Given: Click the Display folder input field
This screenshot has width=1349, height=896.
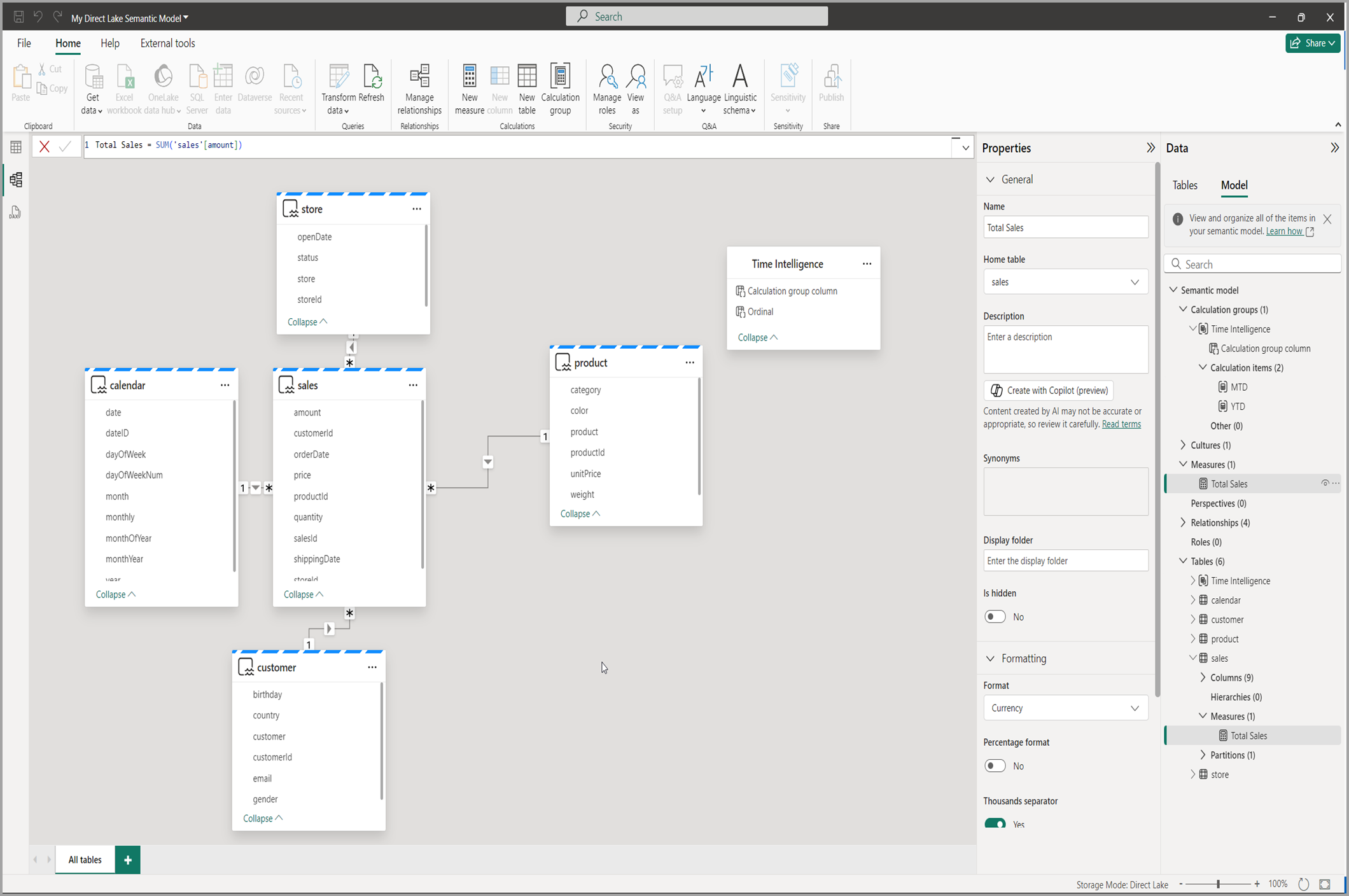Looking at the screenshot, I should tap(1065, 561).
